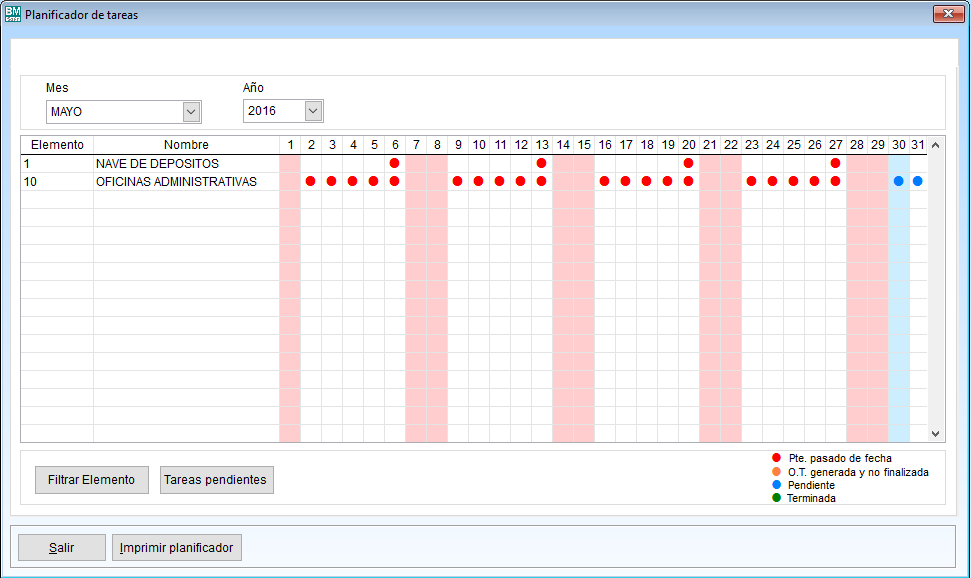Open the Año dropdown showing 2016
The image size is (971, 578).
tap(313, 111)
